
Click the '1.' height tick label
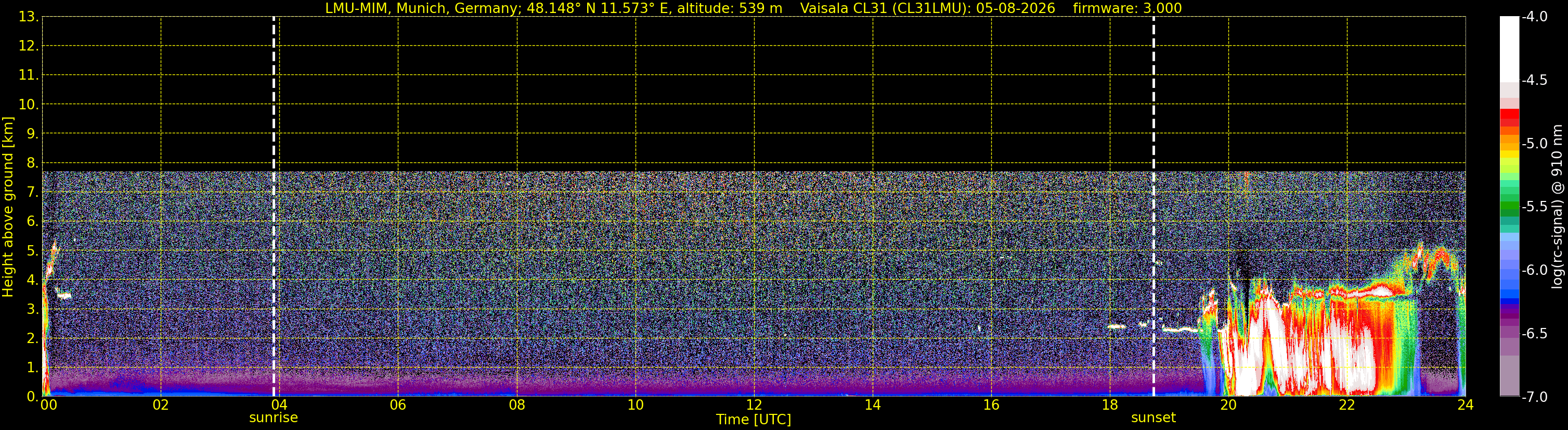(32, 367)
